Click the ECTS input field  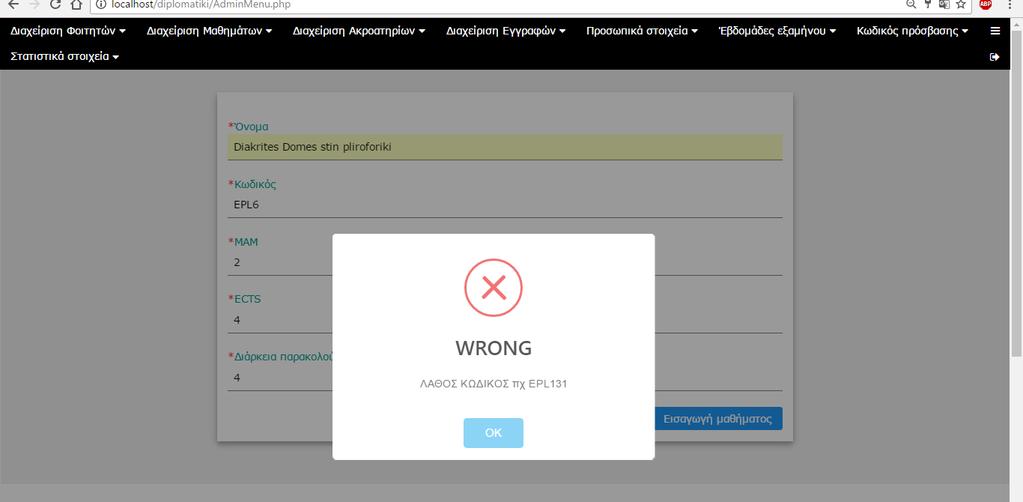click(505, 320)
